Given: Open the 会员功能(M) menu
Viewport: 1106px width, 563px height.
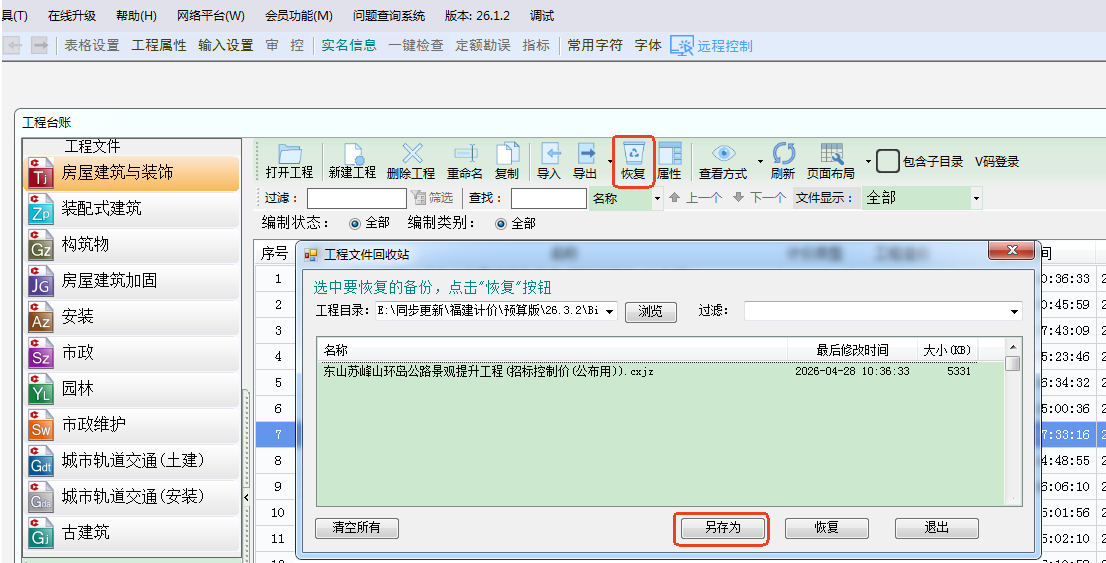Looking at the screenshot, I should click(x=299, y=16).
